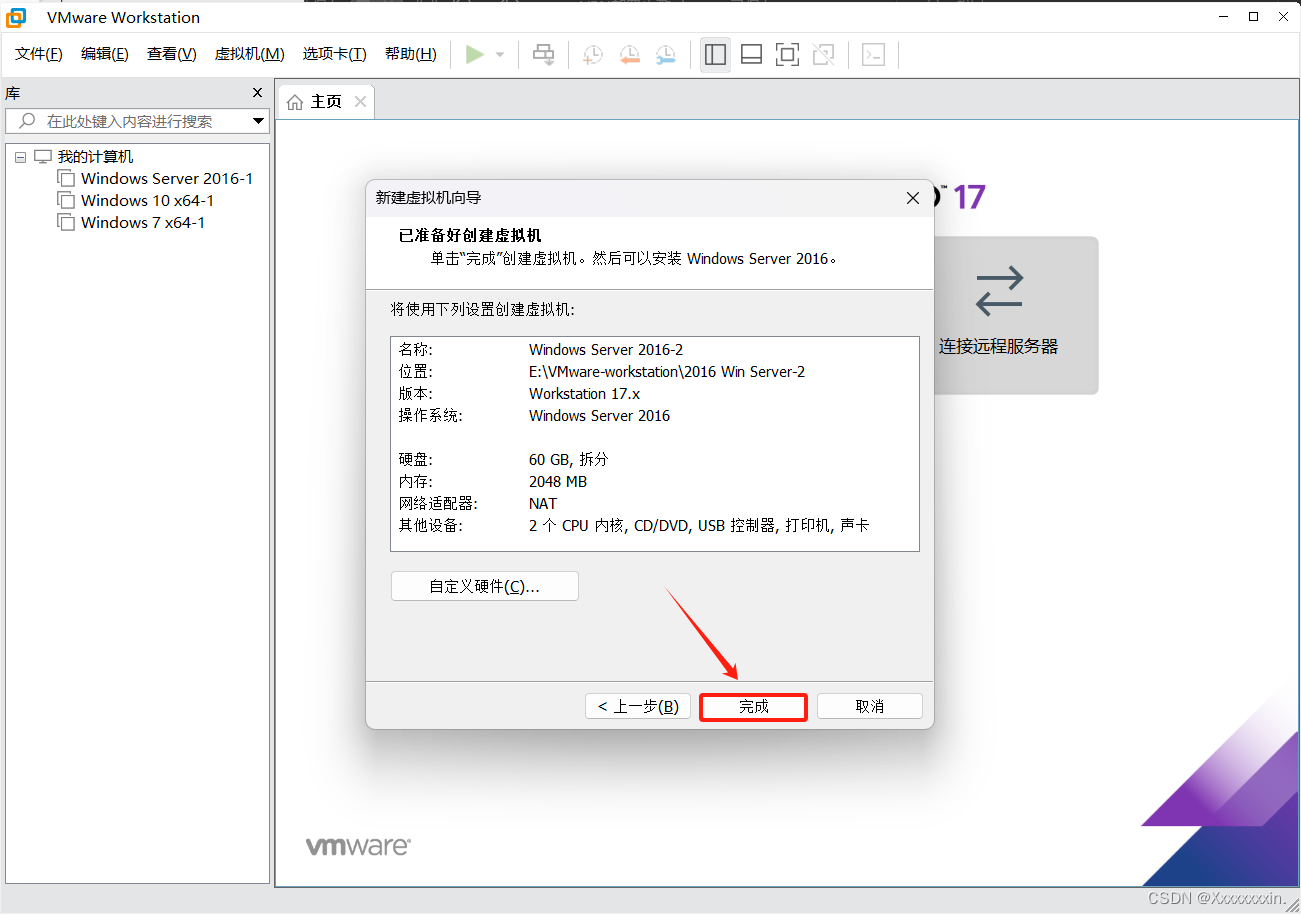The image size is (1301, 914).
Task: Close the library panel with X
Action: pos(257,93)
